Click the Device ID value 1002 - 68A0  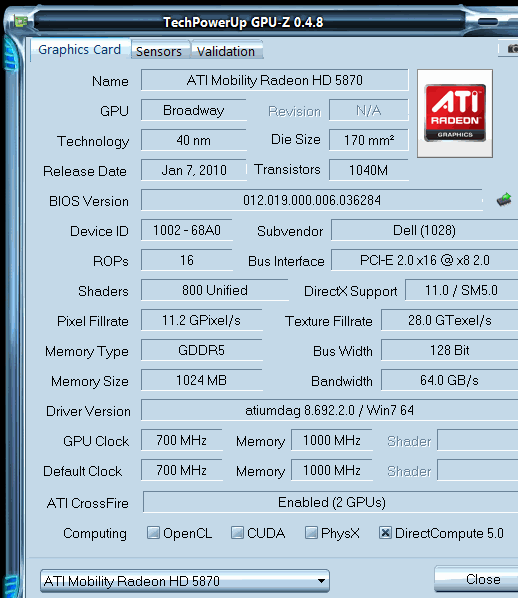(187, 230)
